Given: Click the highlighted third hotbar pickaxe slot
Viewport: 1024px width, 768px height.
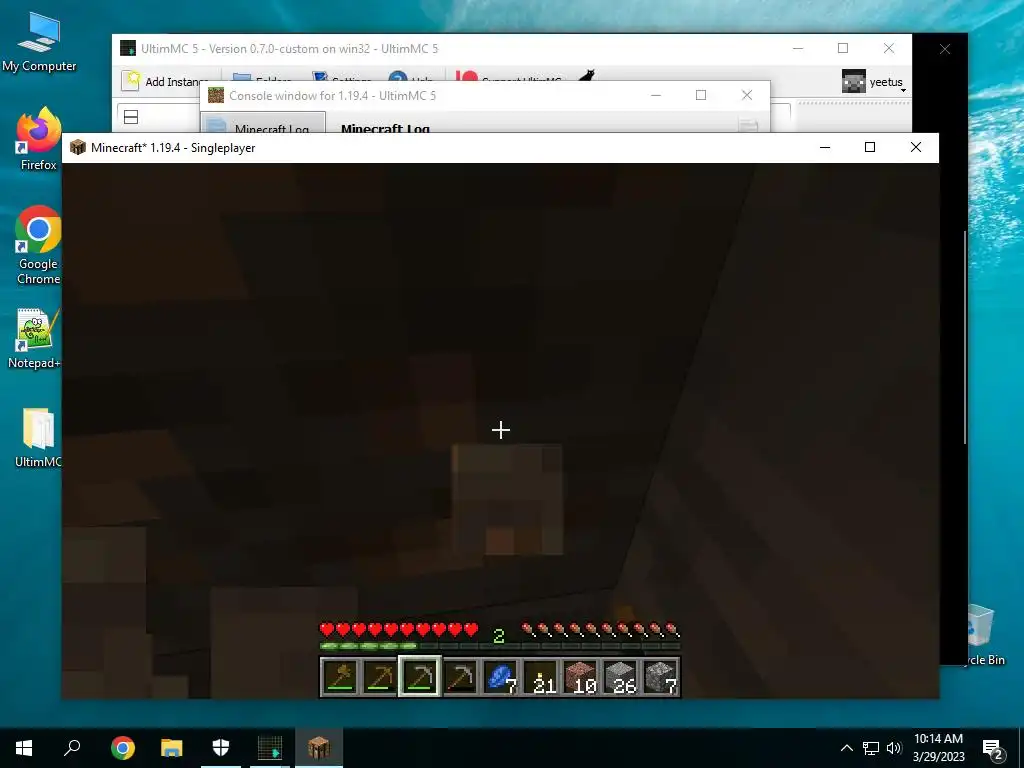Looking at the screenshot, I should [x=419, y=677].
